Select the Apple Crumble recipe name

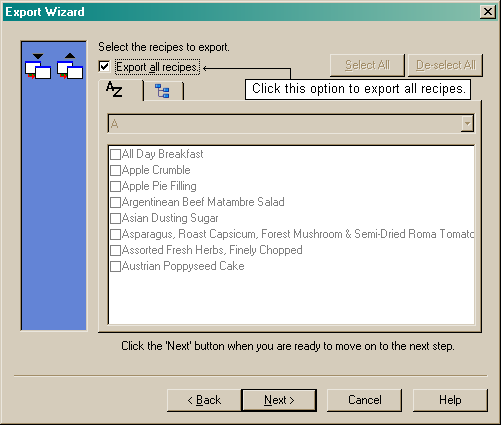(x=156, y=170)
